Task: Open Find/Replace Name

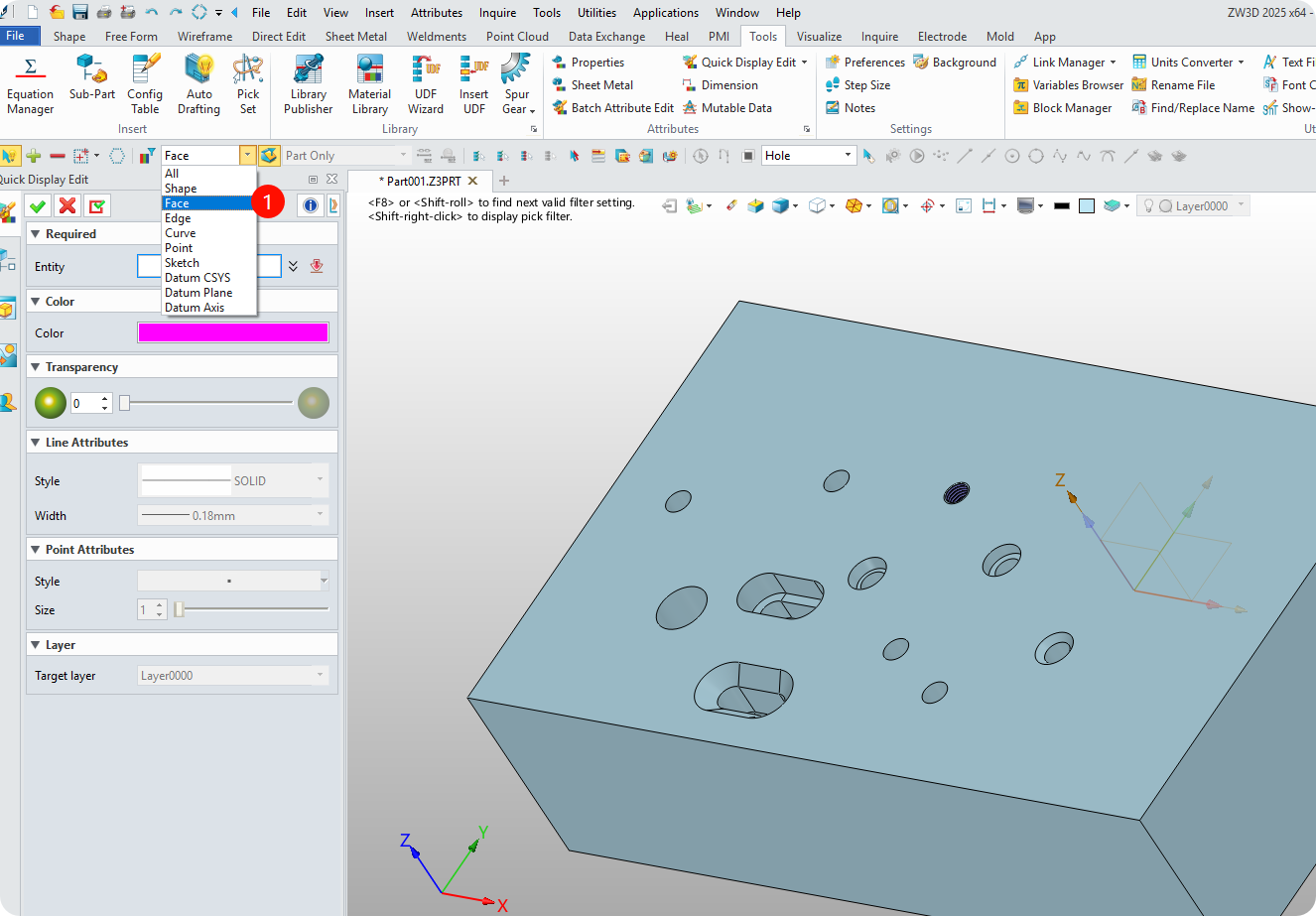Action: coord(1193,108)
